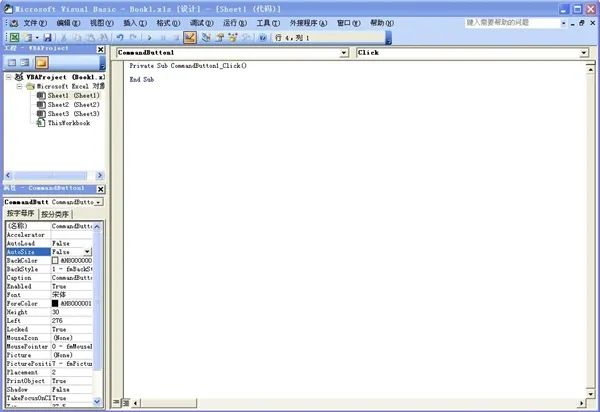Open the AutoSize value dropdown

pos(87,252)
